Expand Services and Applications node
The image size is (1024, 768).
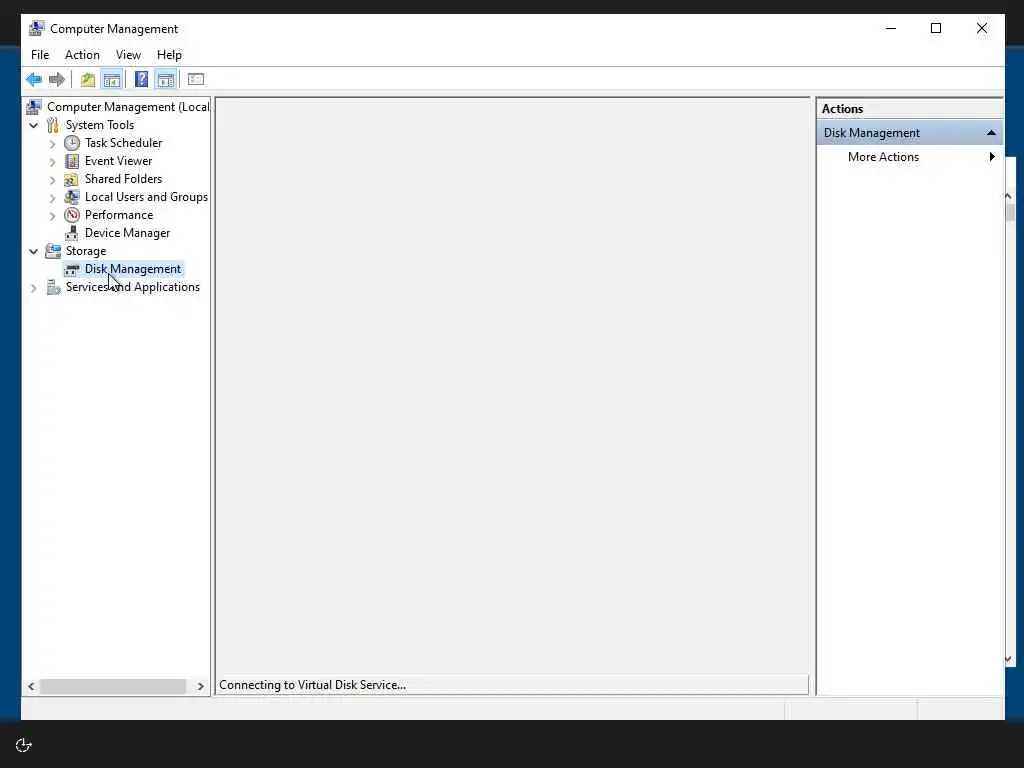click(33, 288)
